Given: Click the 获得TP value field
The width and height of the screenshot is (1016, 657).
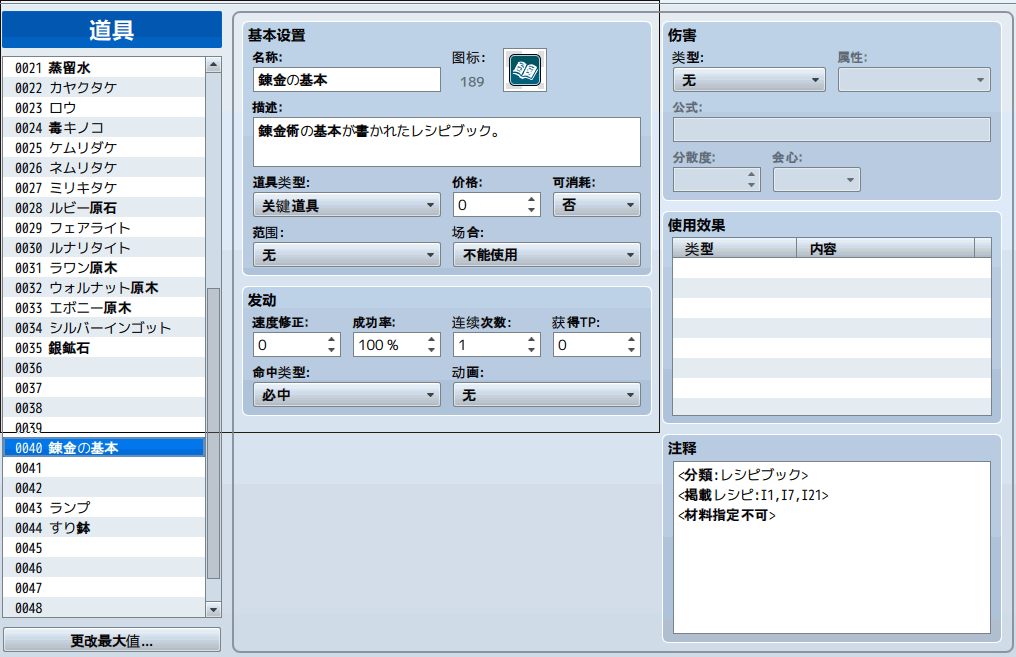Looking at the screenshot, I should pyautogui.click(x=589, y=345).
